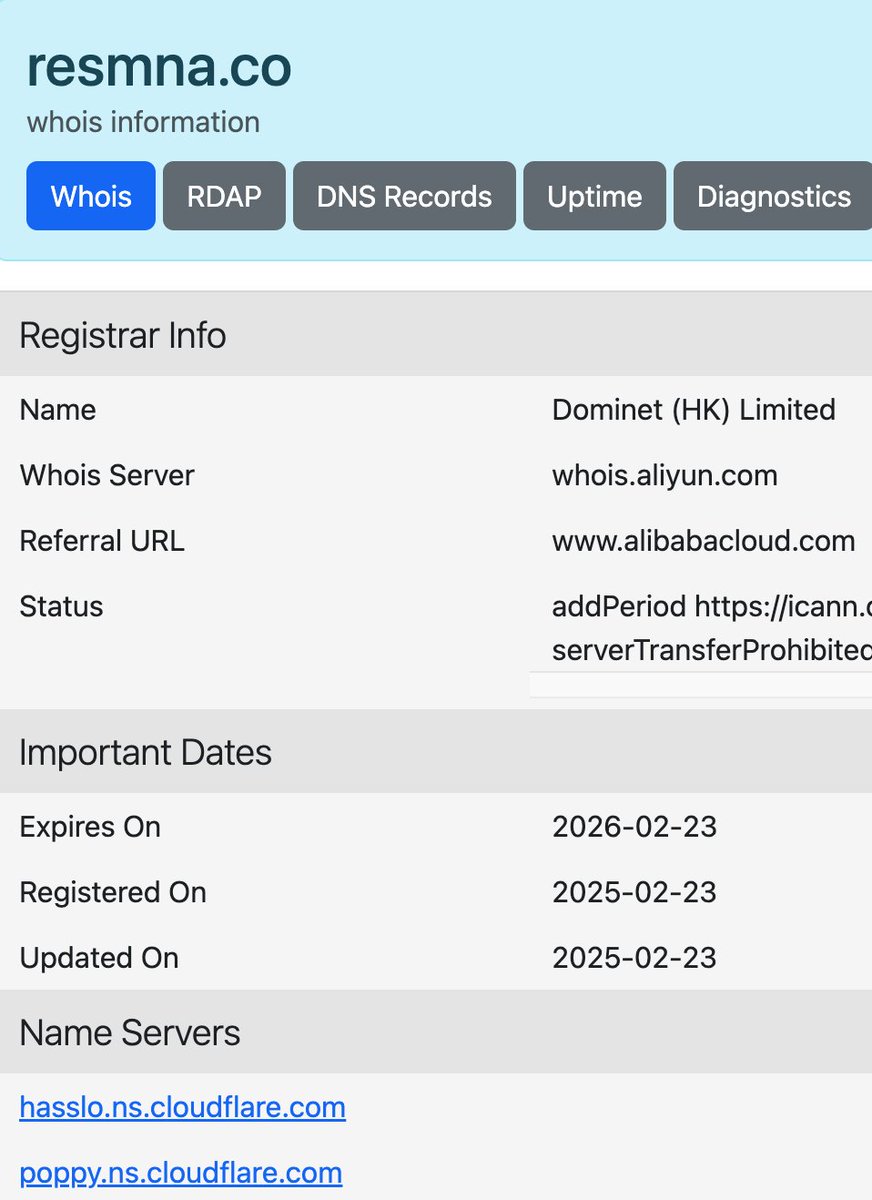Click the Name Servers section header
Screen dimensions: 872x1200
[x=436, y=1032]
